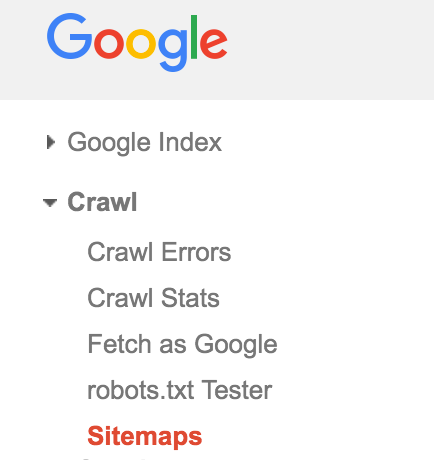
Task: Expand the Google Index section arrow
Action: [51, 142]
